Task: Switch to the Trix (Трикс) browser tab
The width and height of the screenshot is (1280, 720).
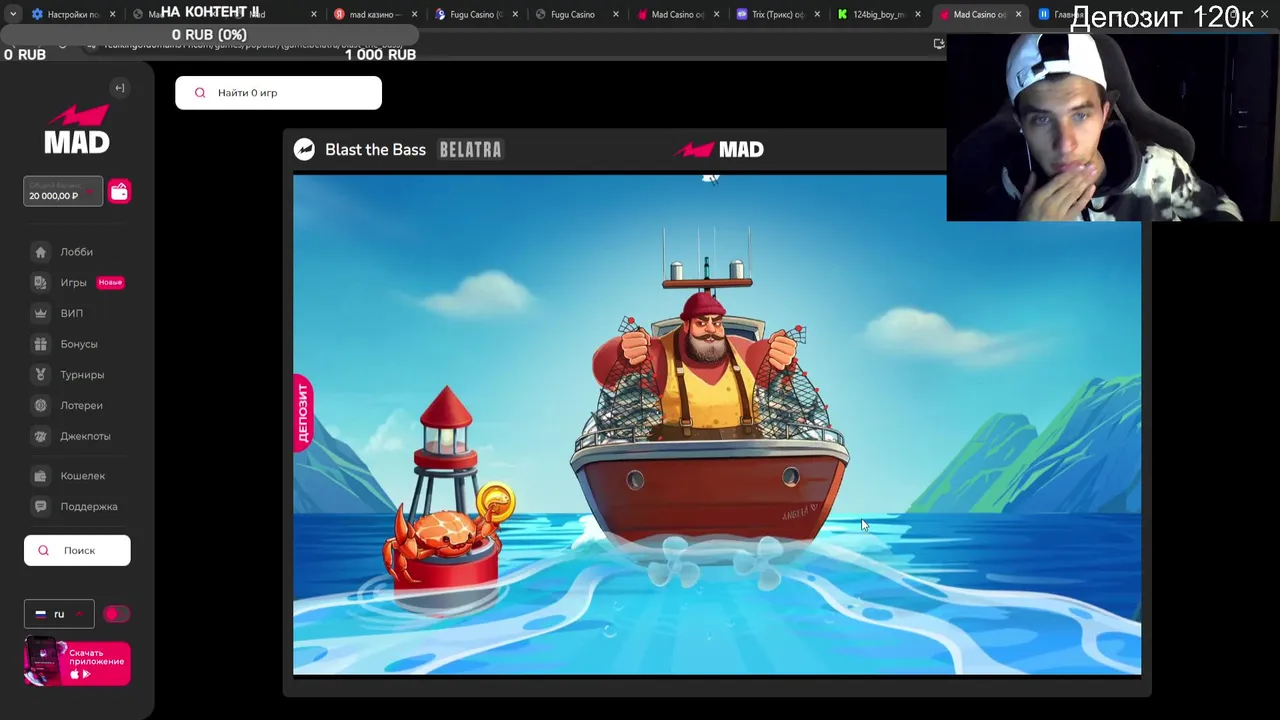Action: pyautogui.click(x=778, y=14)
